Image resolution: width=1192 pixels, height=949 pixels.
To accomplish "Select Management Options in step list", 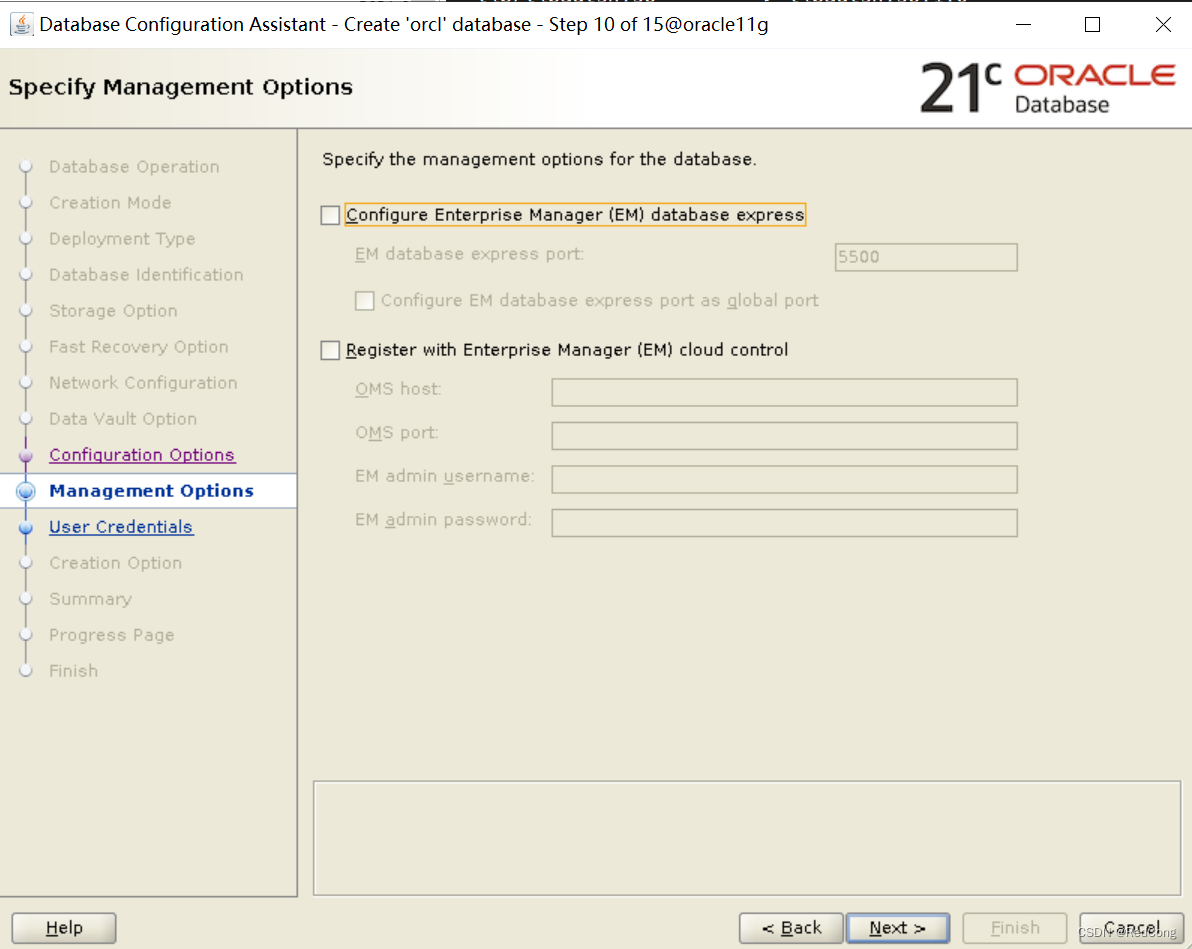I will (x=151, y=491).
